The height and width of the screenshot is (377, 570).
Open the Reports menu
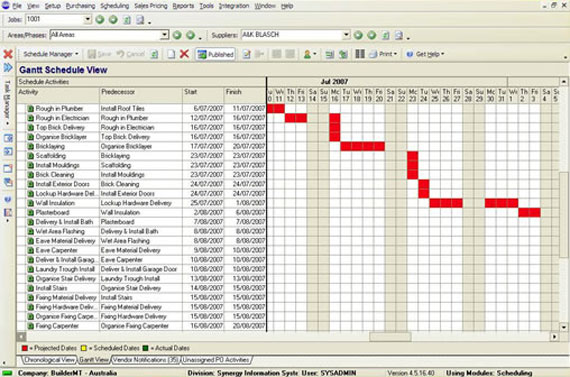coord(183,6)
